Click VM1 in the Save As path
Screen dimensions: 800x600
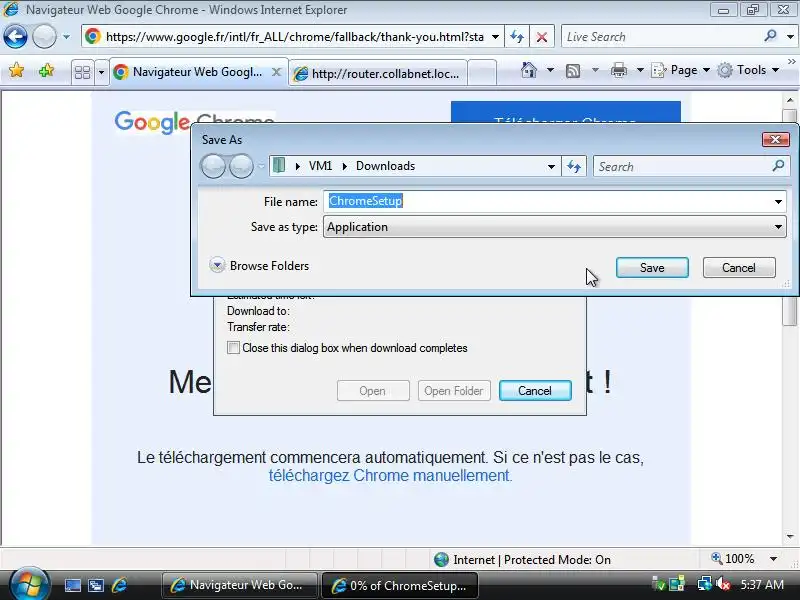320,166
